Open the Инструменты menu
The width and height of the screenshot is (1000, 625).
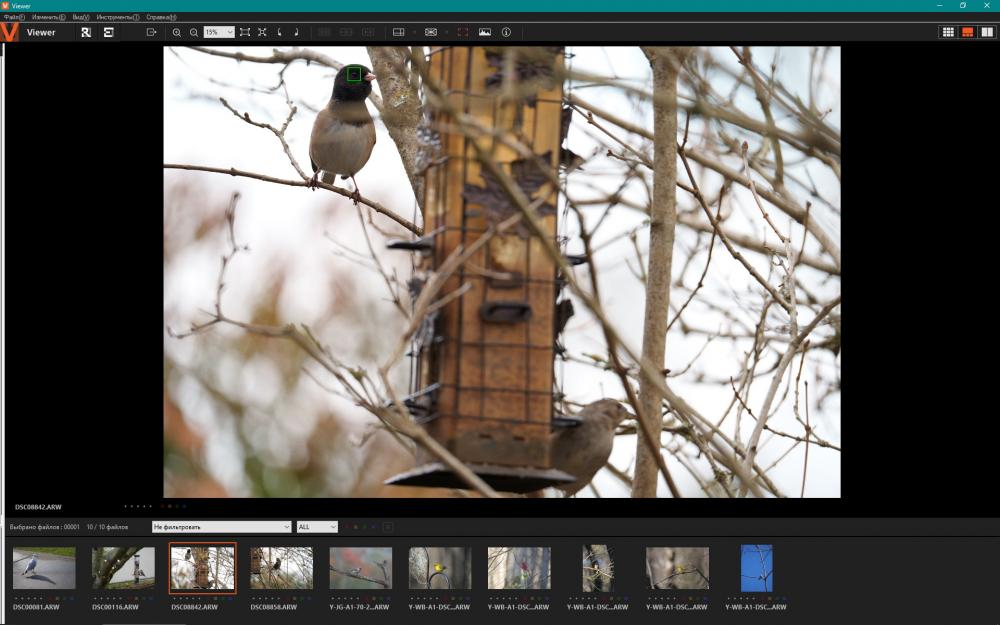point(118,17)
